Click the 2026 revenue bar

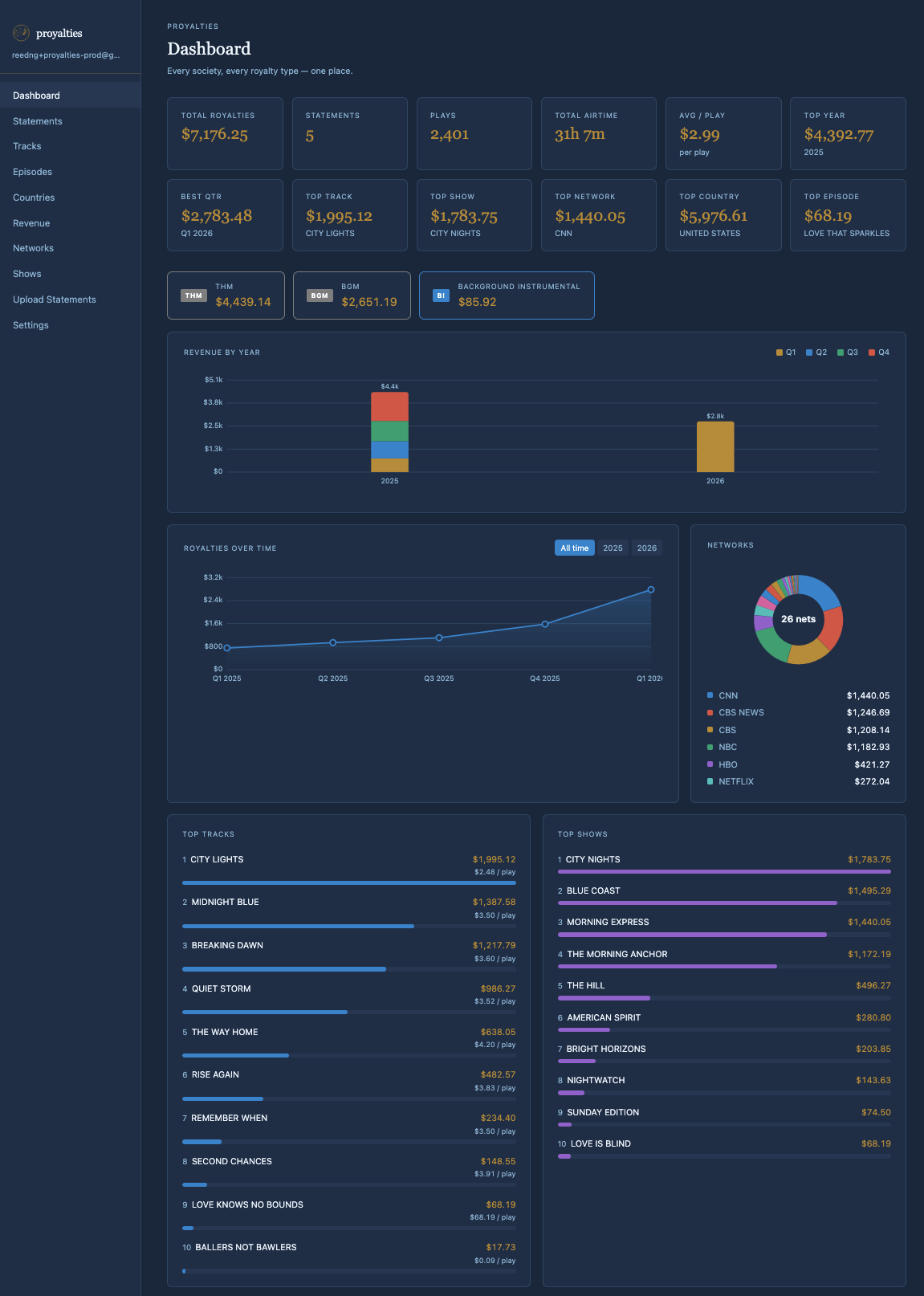pyautogui.click(x=715, y=446)
